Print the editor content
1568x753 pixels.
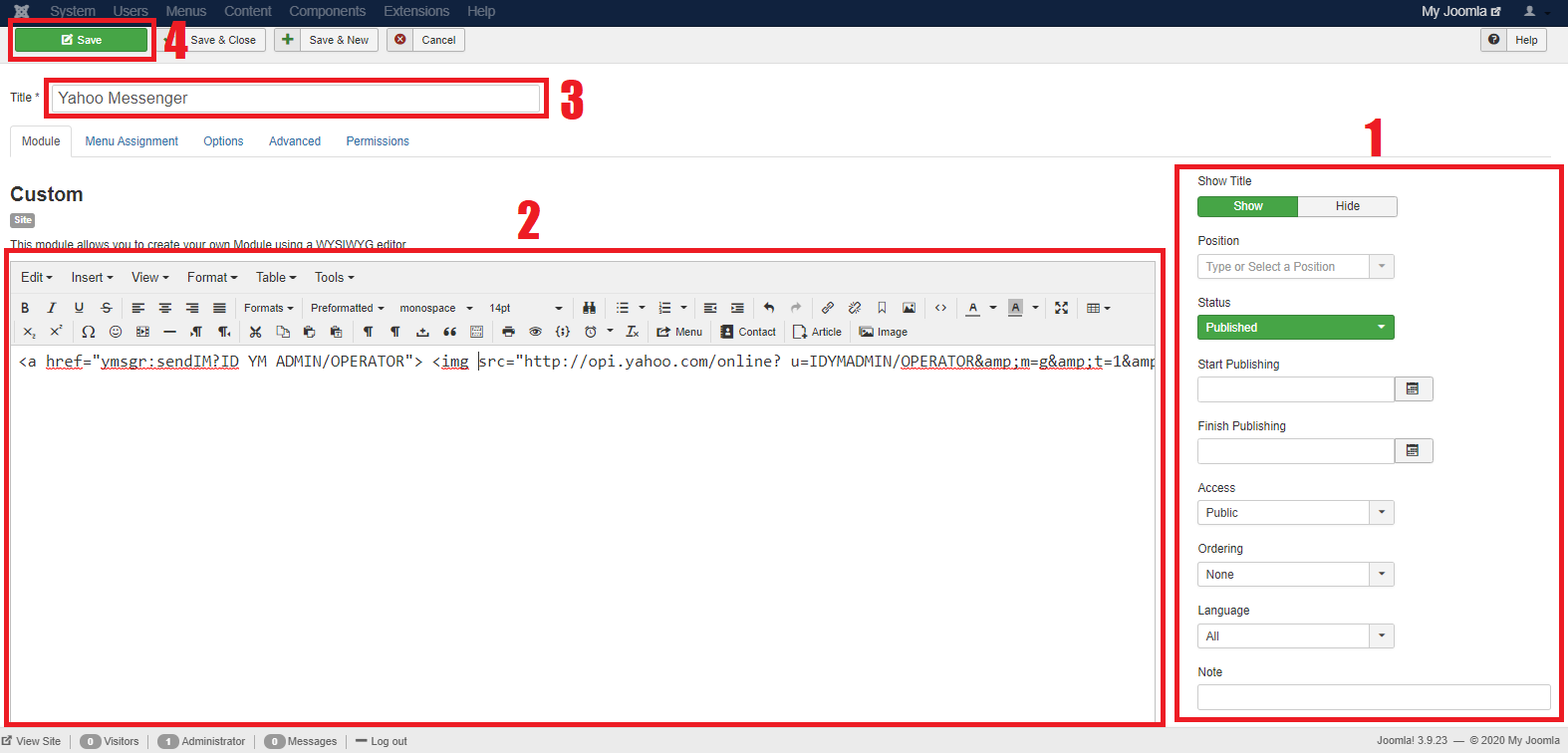pos(509,332)
